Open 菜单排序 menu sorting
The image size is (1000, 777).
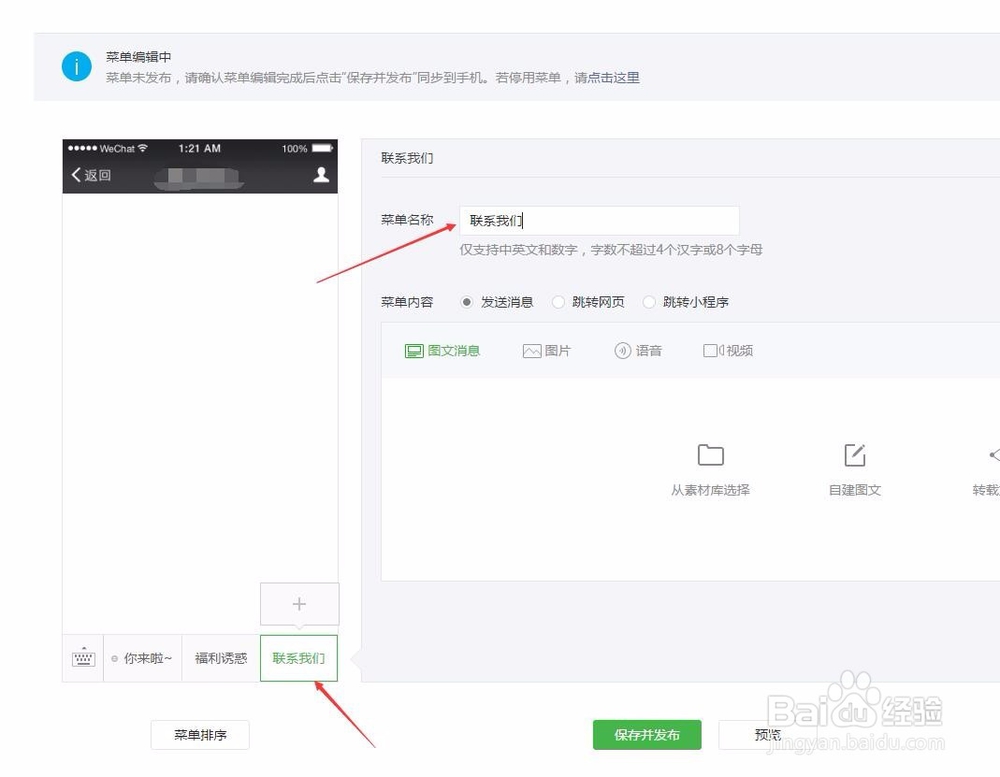200,734
